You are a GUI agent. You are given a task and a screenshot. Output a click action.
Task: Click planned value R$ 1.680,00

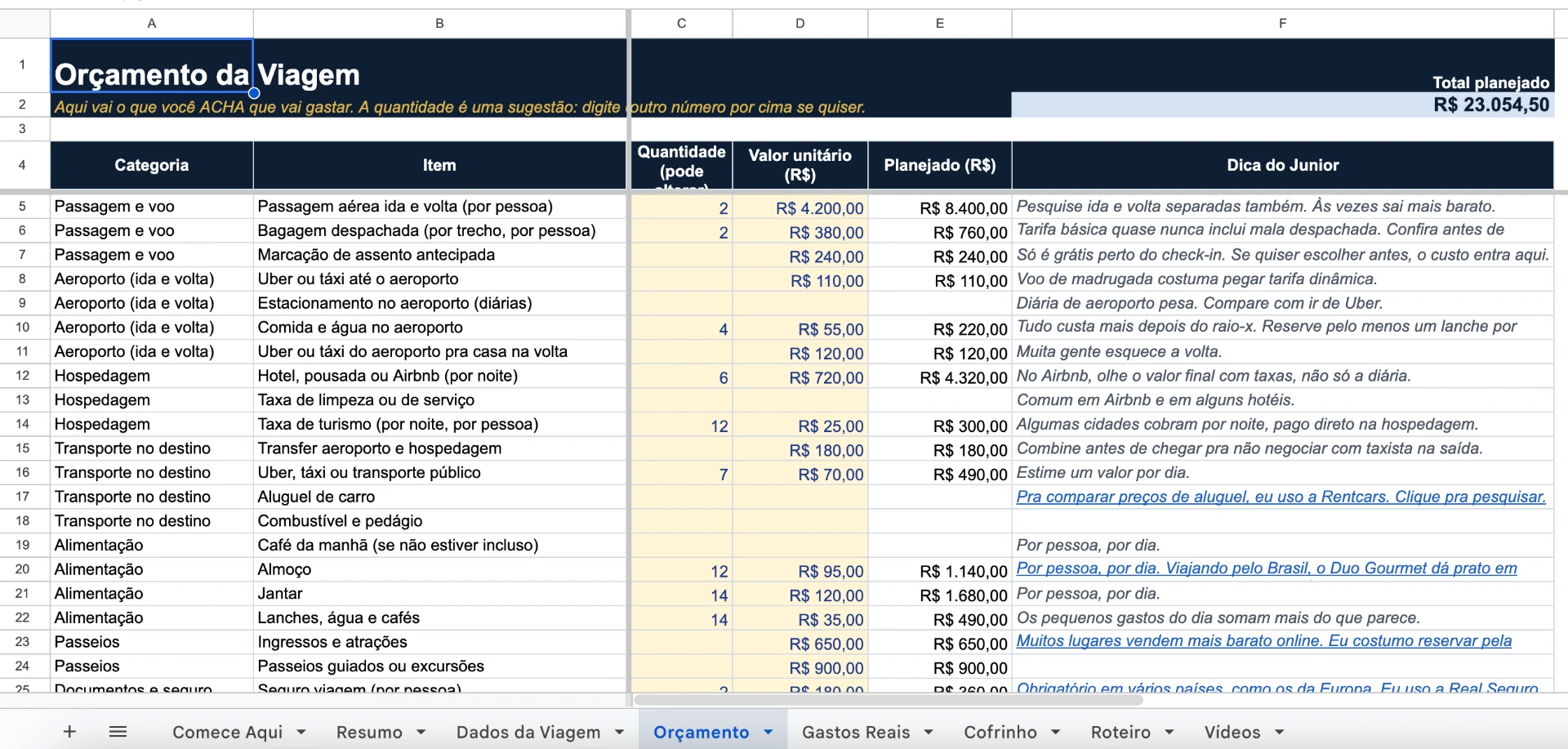point(940,594)
